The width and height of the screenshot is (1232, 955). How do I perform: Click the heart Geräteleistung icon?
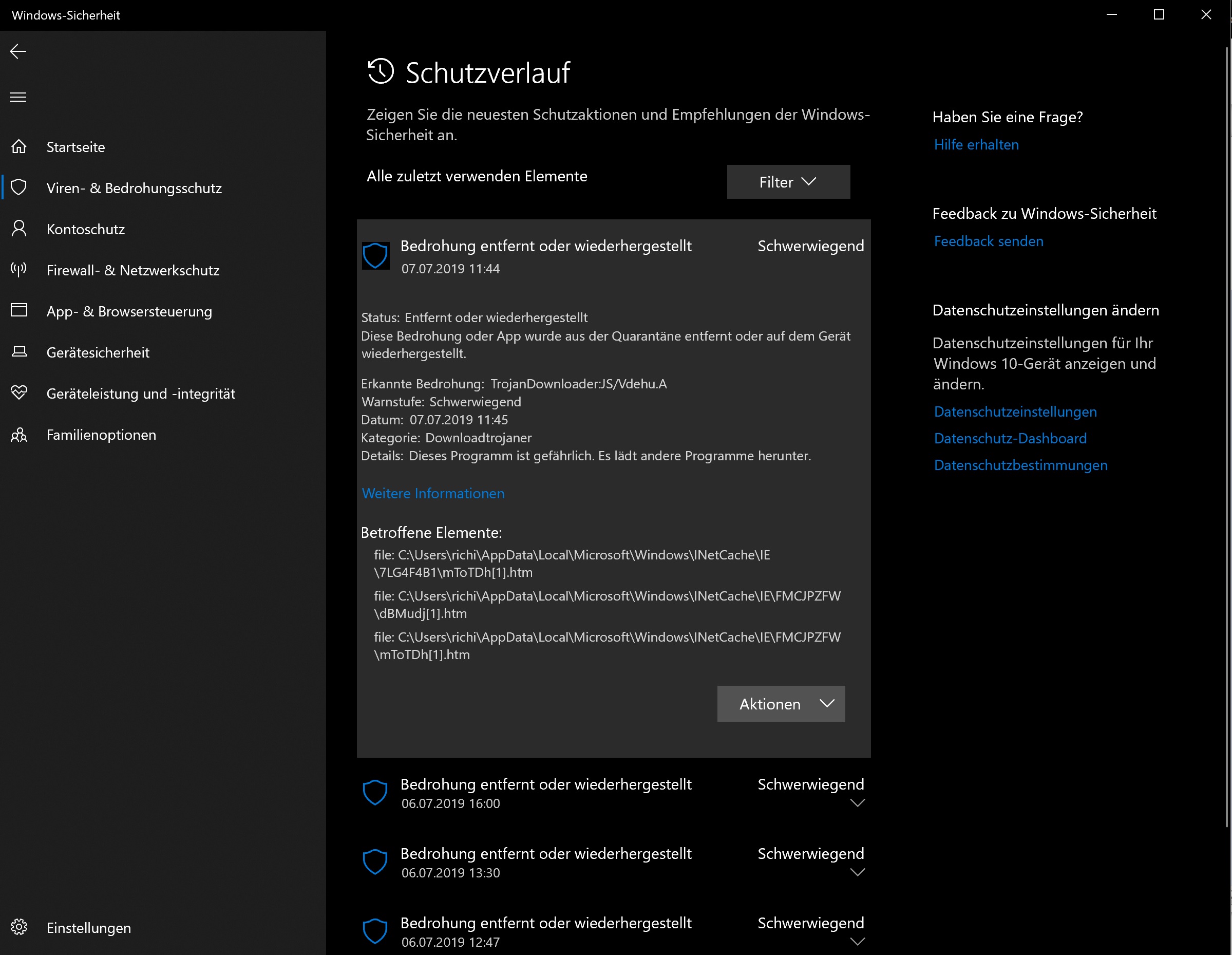pyautogui.click(x=18, y=393)
